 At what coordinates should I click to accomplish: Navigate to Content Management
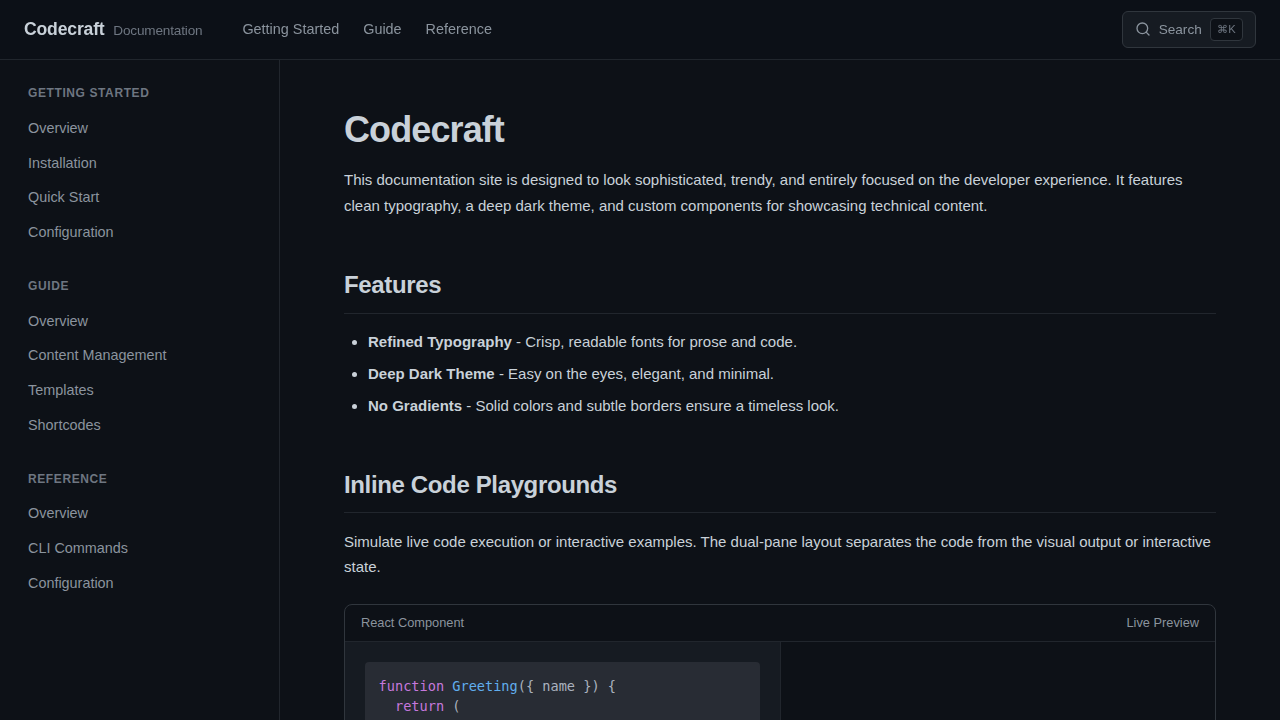pyautogui.click(x=97, y=355)
